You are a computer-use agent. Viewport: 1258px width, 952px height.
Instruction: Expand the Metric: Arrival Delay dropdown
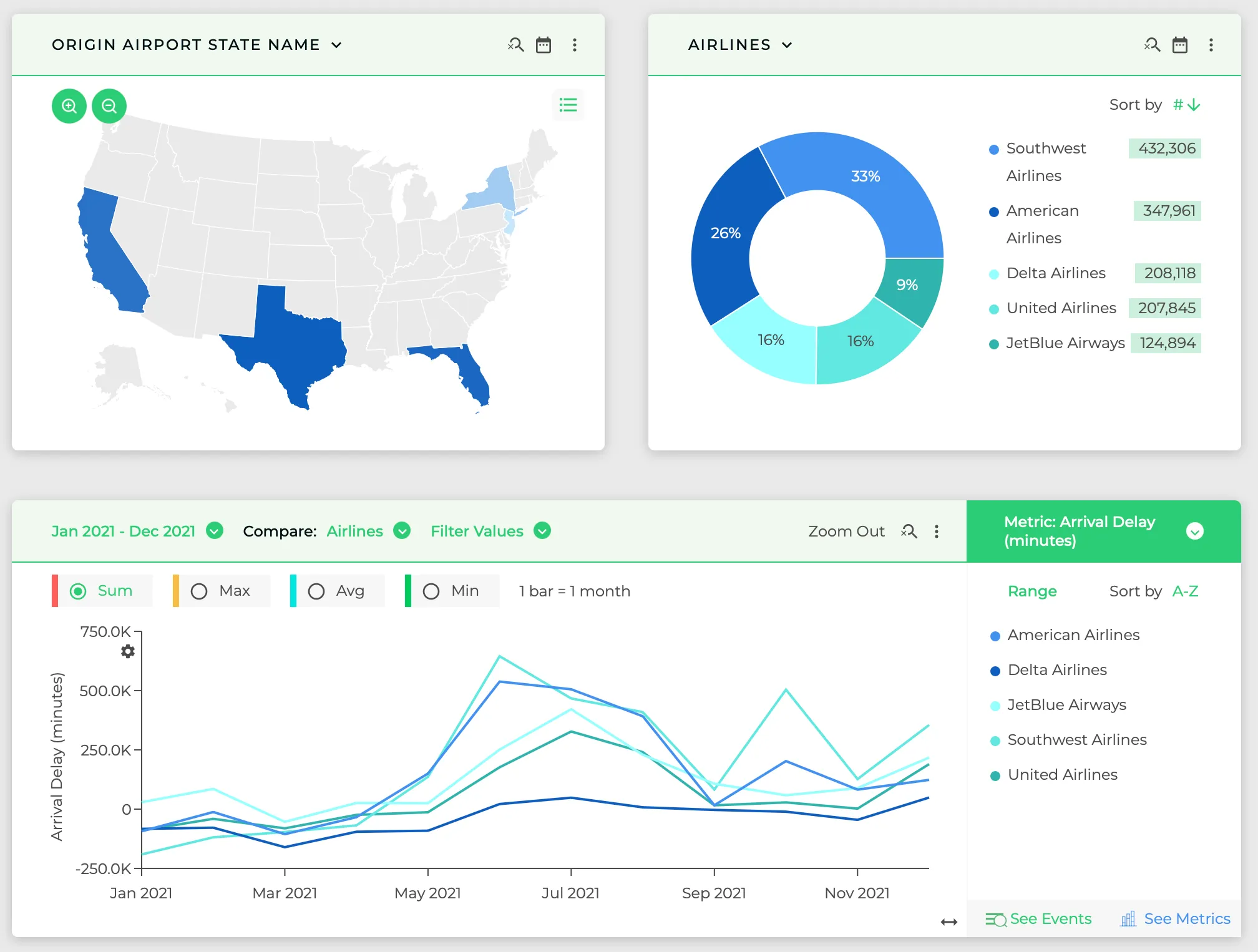[1194, 531]
